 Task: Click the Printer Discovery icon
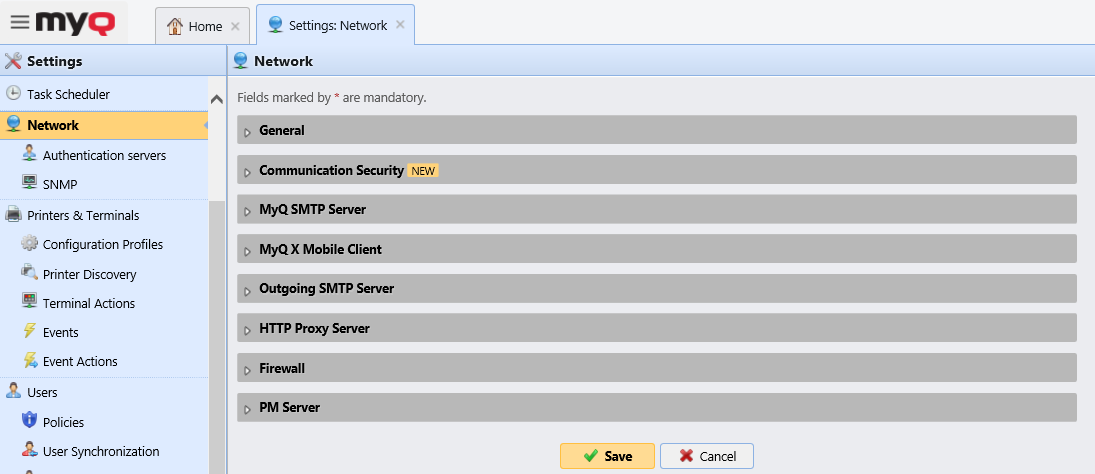(29, 274)
